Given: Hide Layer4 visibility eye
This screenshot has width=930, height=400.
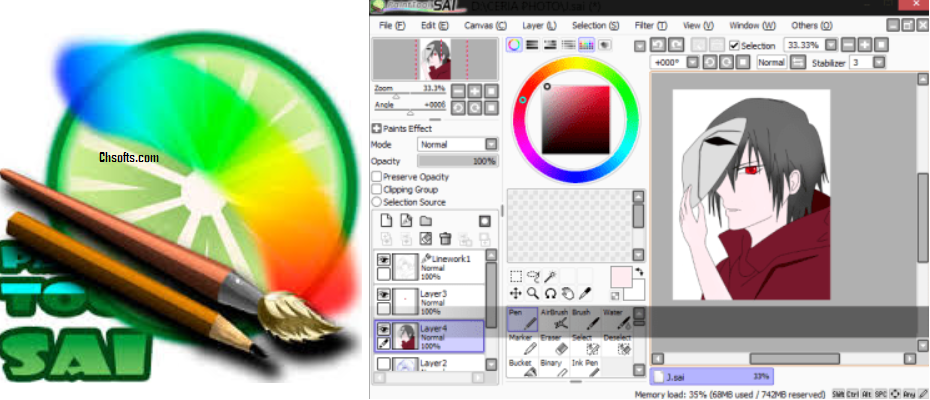Looking at the screenshot, I should tap(384, 329).
